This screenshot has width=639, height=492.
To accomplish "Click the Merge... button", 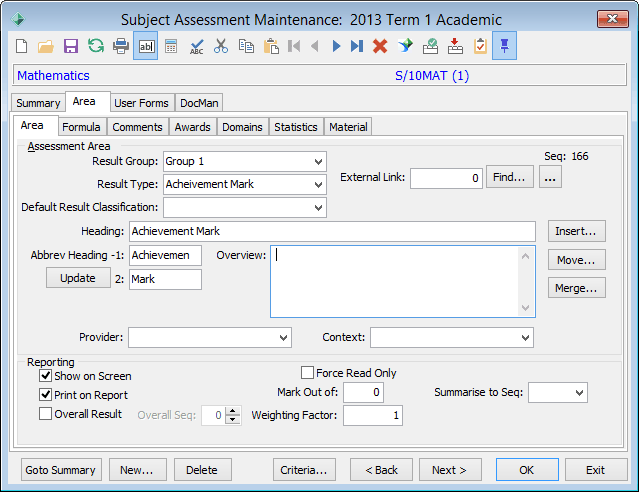I will coord(576,288).
